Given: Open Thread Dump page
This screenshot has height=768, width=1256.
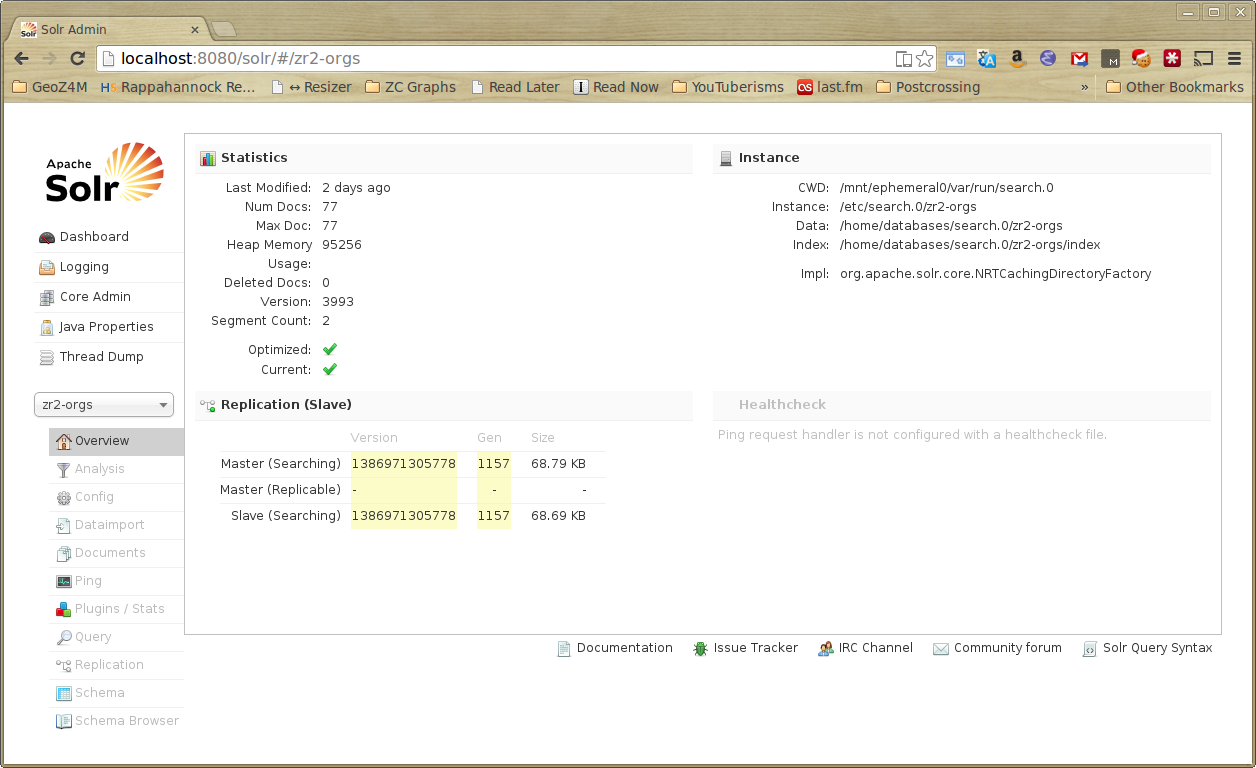Looking at the screenshot, I should coord(101,357).
